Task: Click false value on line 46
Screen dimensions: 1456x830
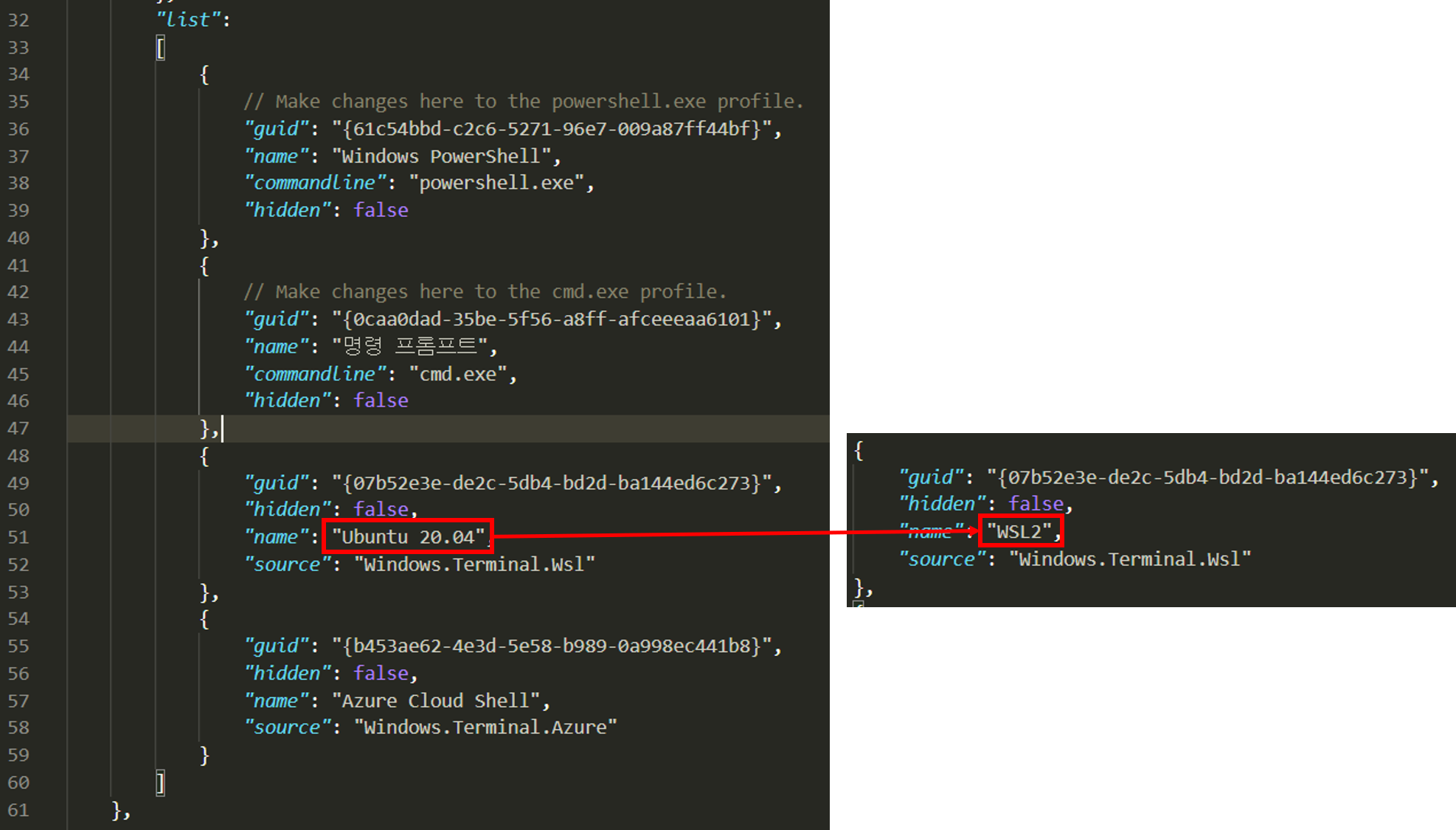Action: (x=381, y=401)
